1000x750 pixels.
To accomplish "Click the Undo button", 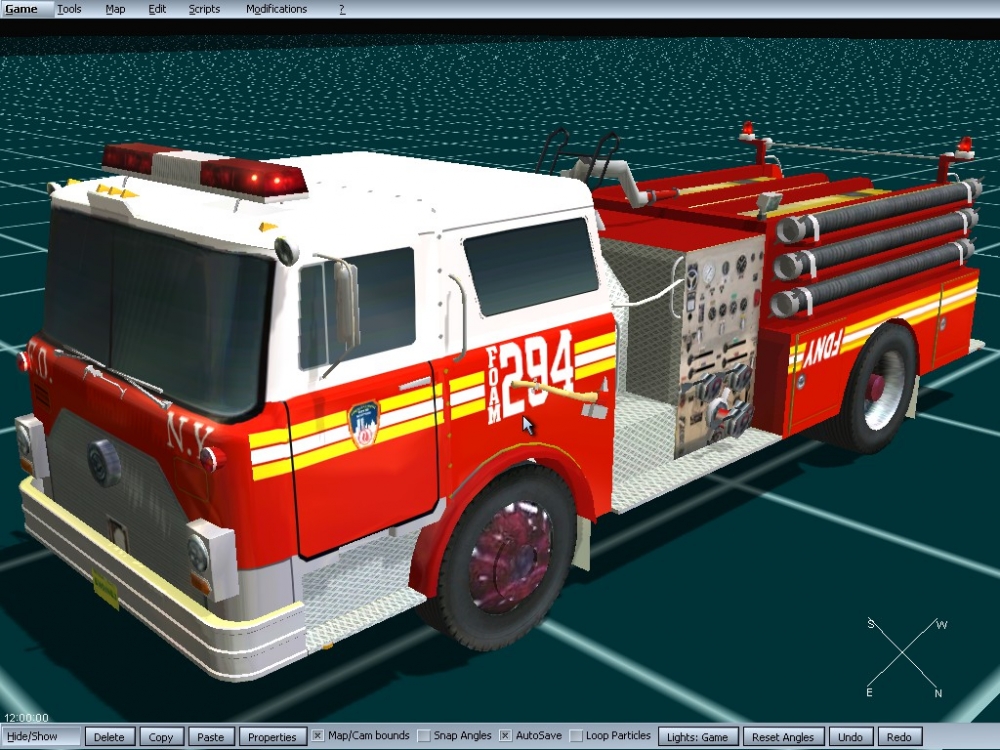I will click(x=850, y=737).
